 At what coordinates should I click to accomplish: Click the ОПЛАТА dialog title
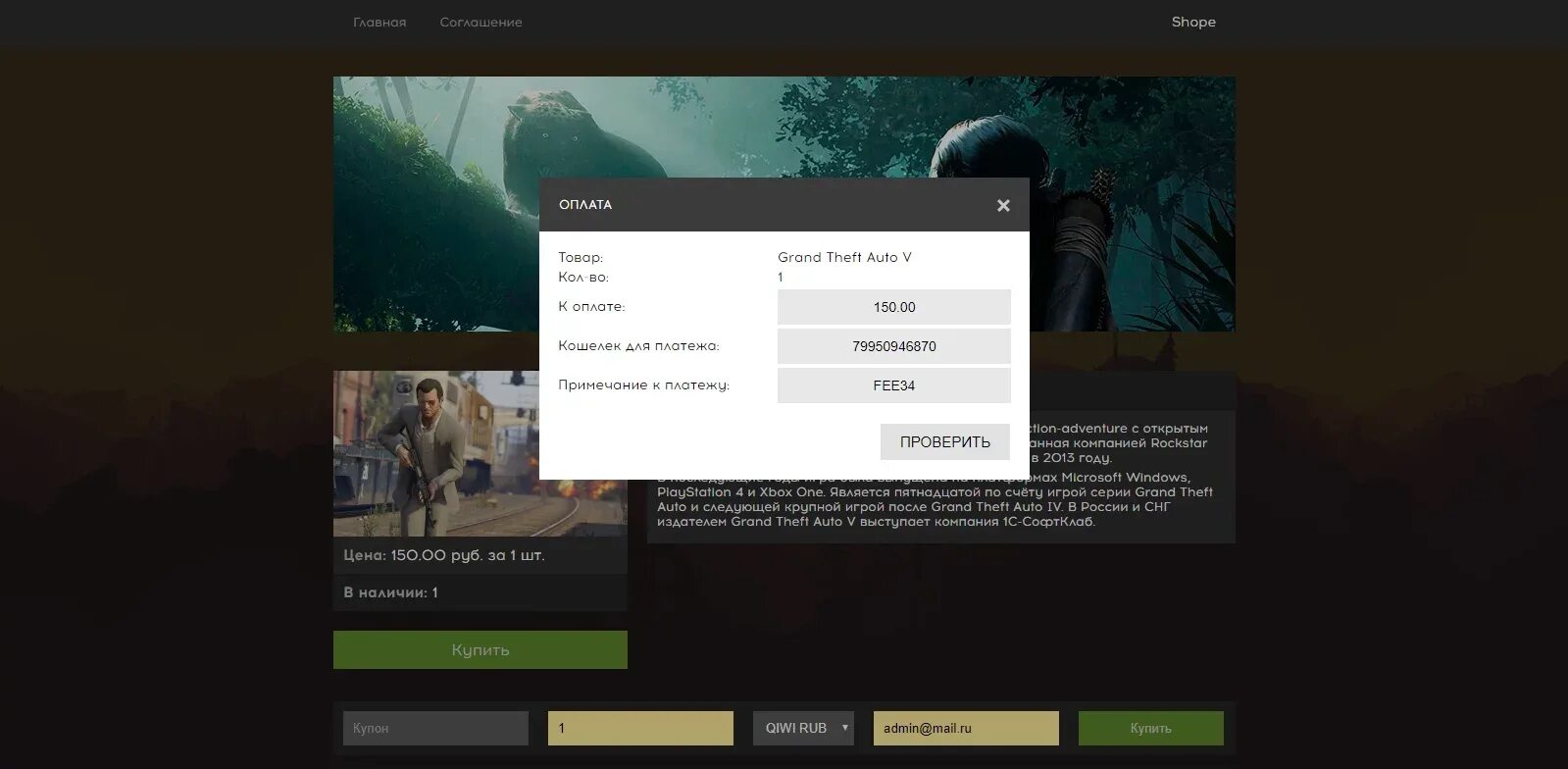(x=585, y=205)
